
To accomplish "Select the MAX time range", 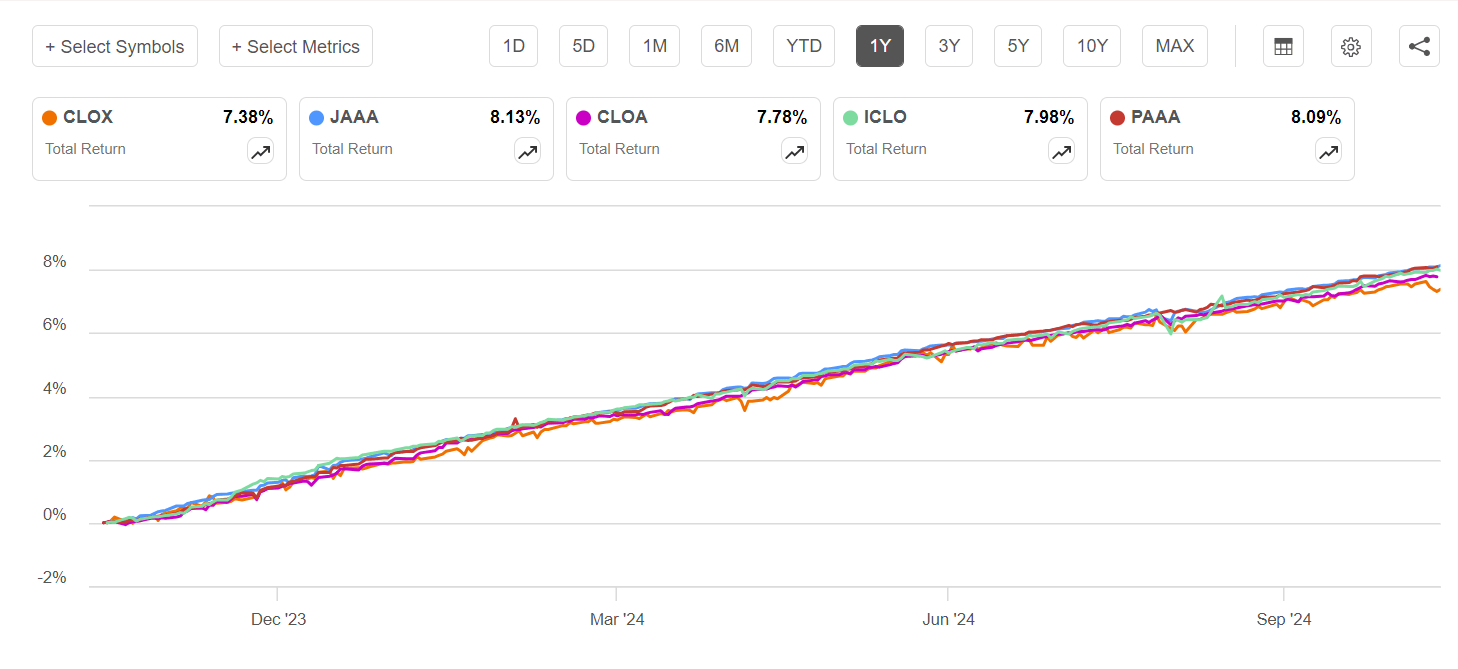I will coord(1174,46).
